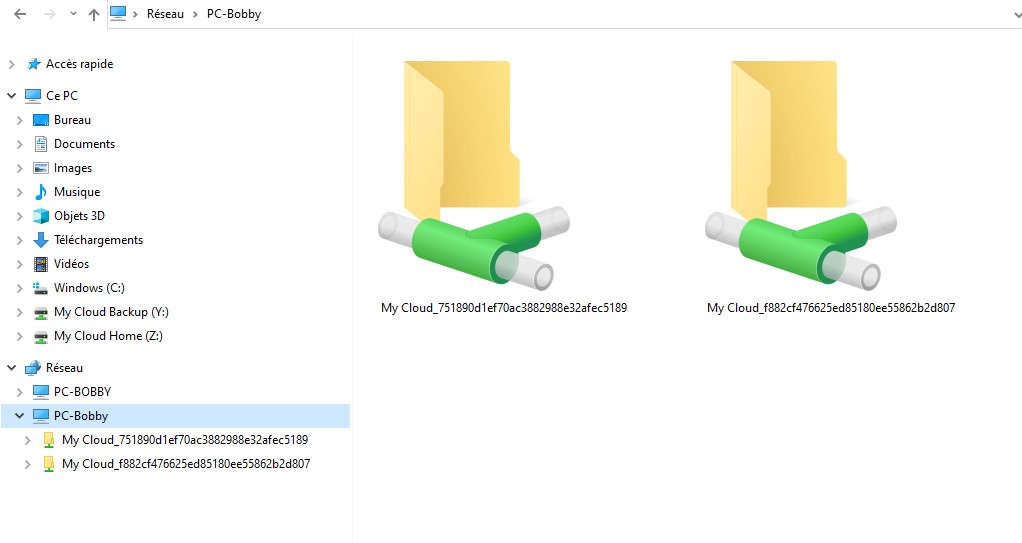Click the back navigation arrow
Image resolution: width=1022 pixels, height=543 pixels.
click(x=20, y=14)
